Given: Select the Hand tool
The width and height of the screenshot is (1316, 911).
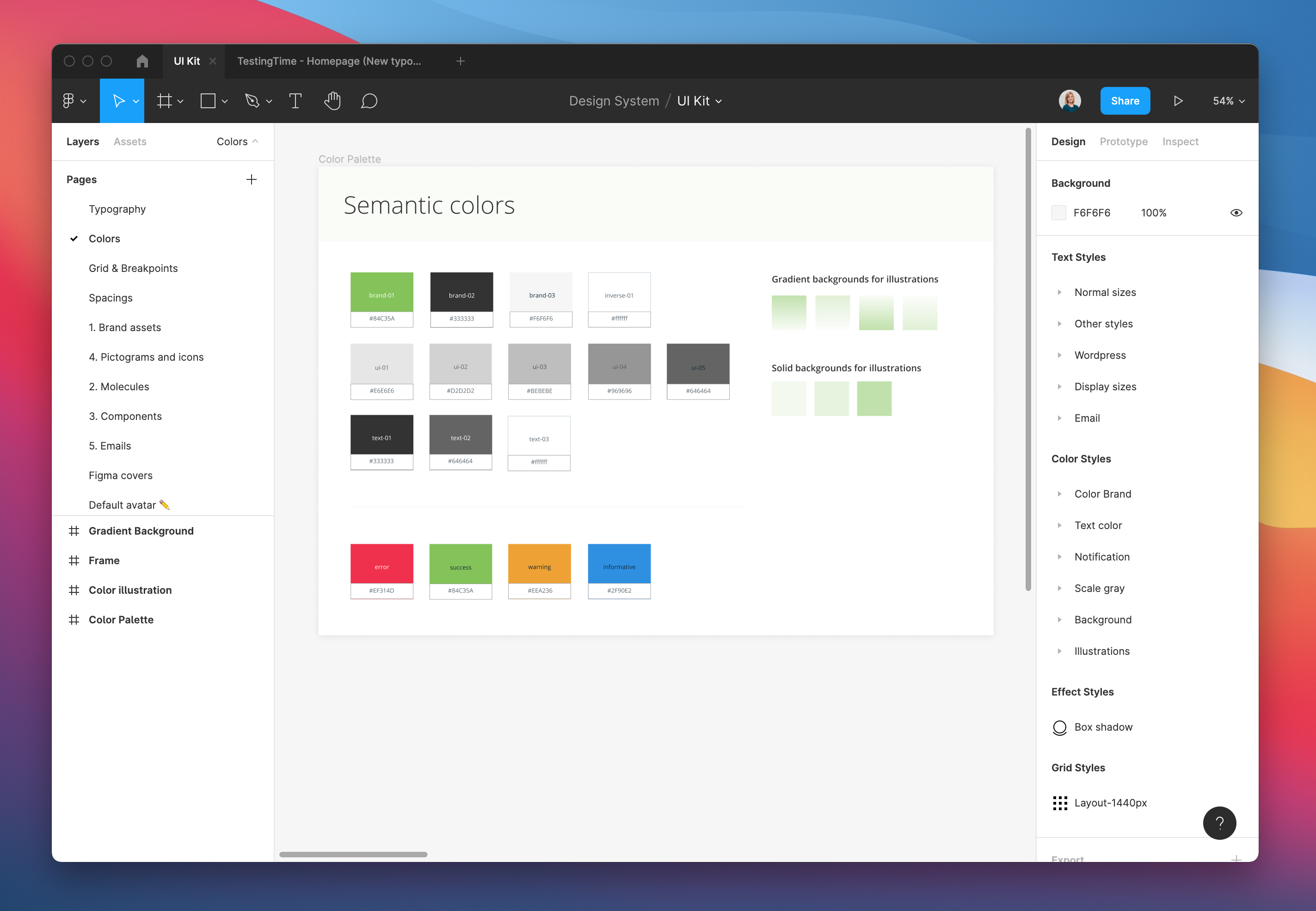Looking at the screenshot, I should pyautogui.click(x=332, y=101).
